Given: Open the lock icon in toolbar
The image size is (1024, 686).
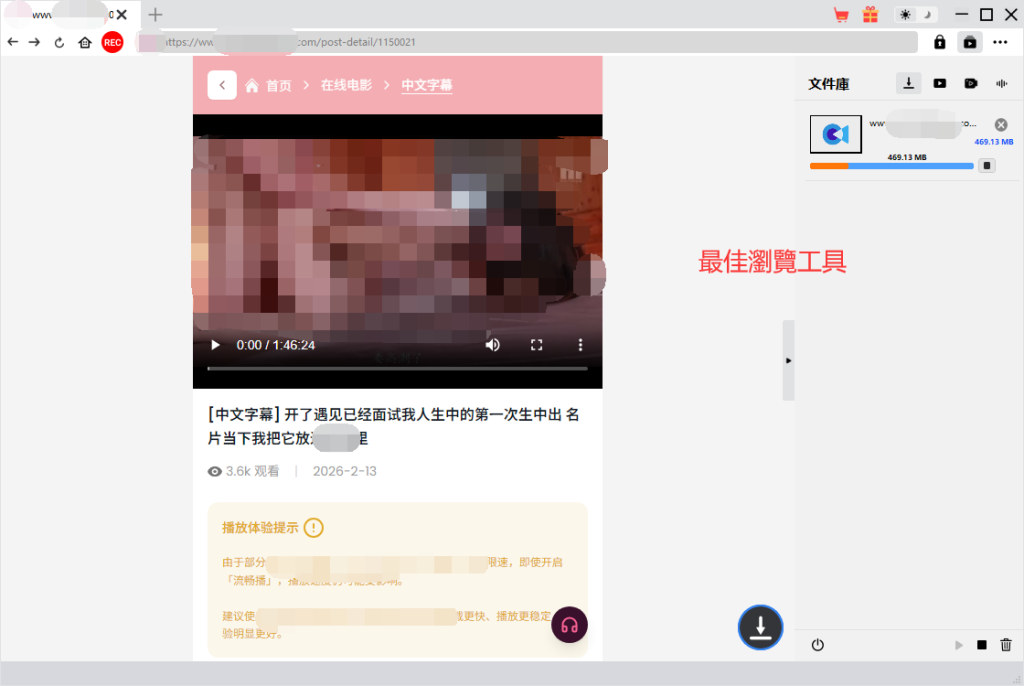Looking at the screenshot, I should pos(939,42).
